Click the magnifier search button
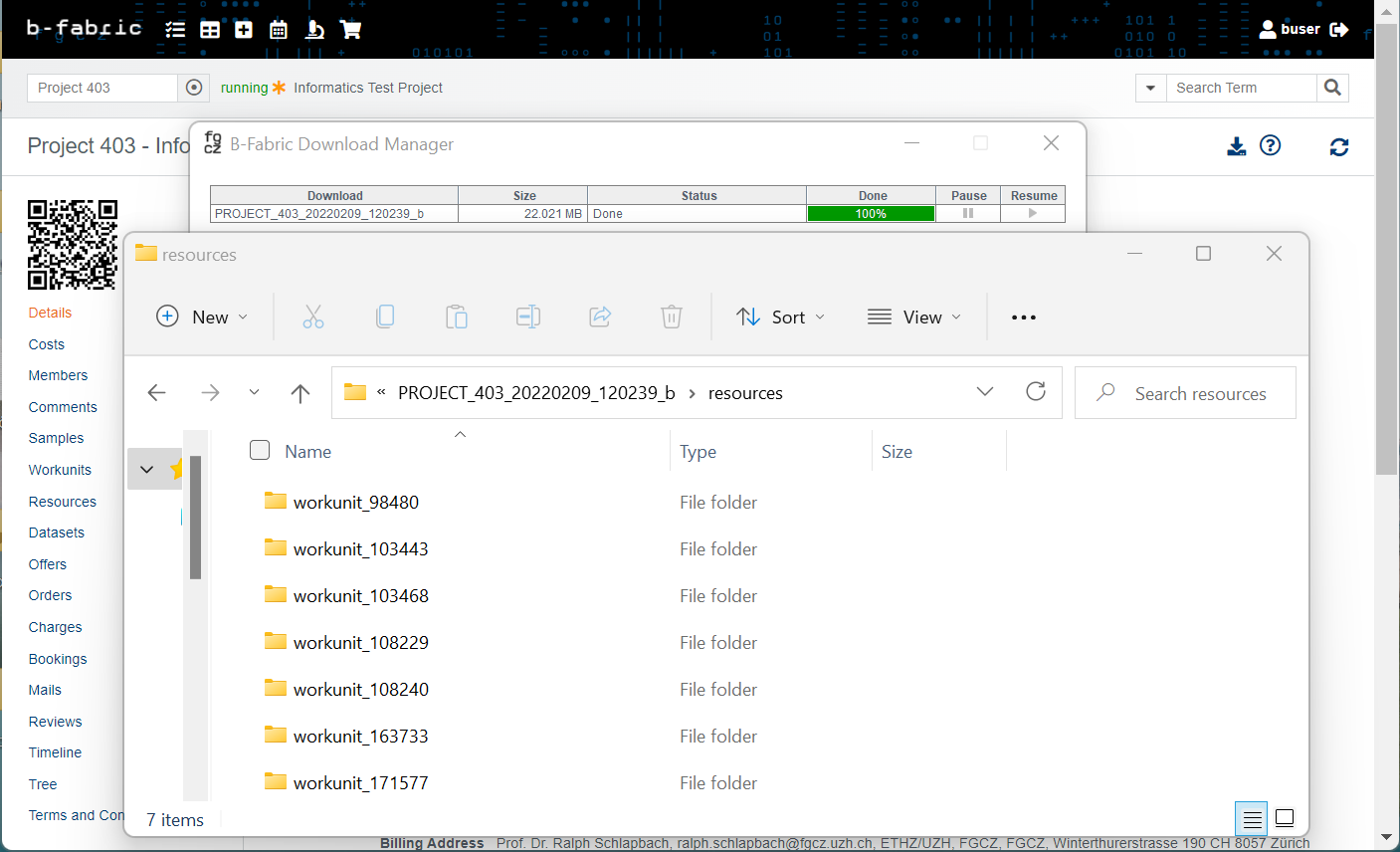The image size is (1400, 852). (x=1332, y=88)
